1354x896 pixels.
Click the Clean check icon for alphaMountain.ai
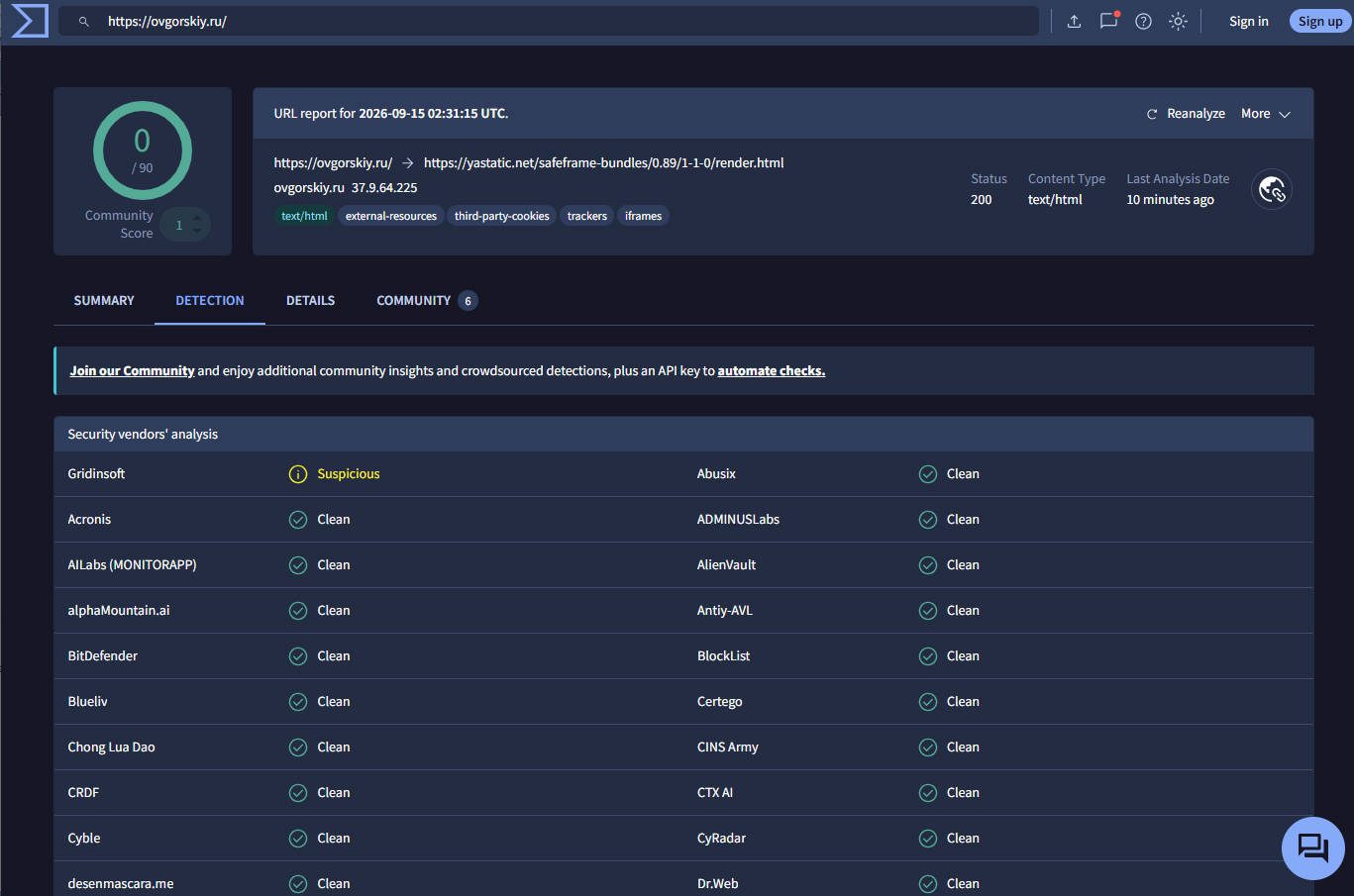click(298, 611)
